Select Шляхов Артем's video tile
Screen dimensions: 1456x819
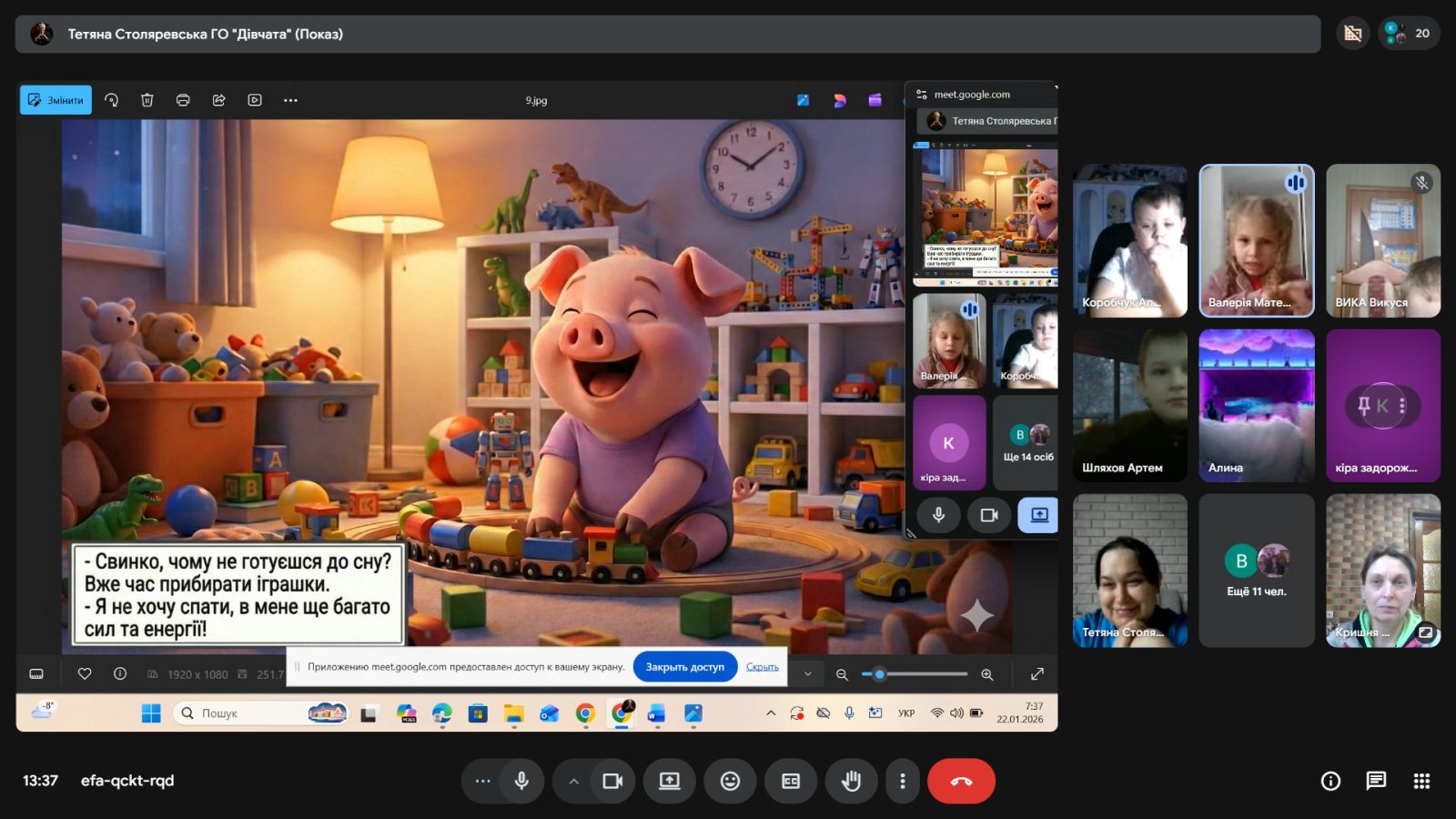[x=1129, y=405]
